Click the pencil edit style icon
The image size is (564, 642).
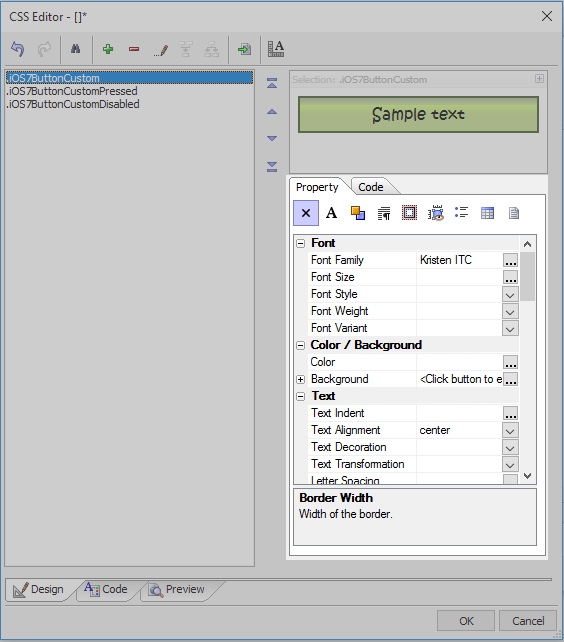(161, 50)
